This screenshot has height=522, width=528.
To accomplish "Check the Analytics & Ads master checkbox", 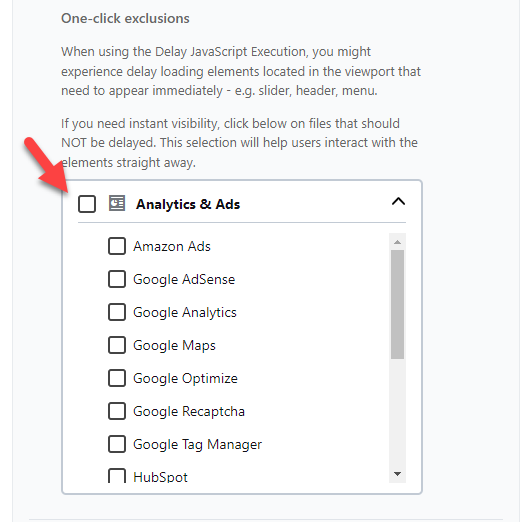I will click(x=87, y=204).
